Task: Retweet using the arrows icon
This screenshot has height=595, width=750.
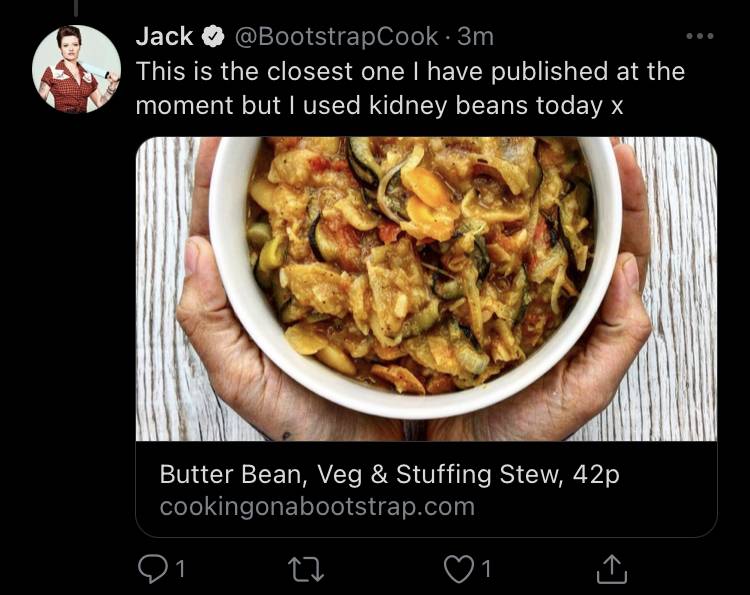Action: click(x=306, y=570)
